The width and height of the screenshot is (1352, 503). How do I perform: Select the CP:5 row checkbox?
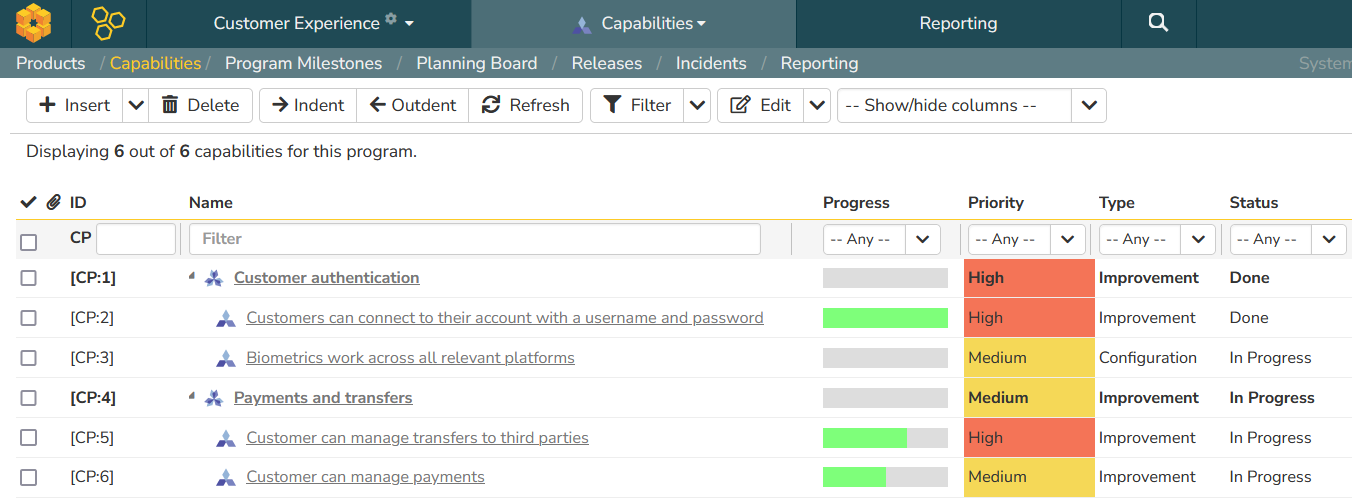tap(28, 438)
